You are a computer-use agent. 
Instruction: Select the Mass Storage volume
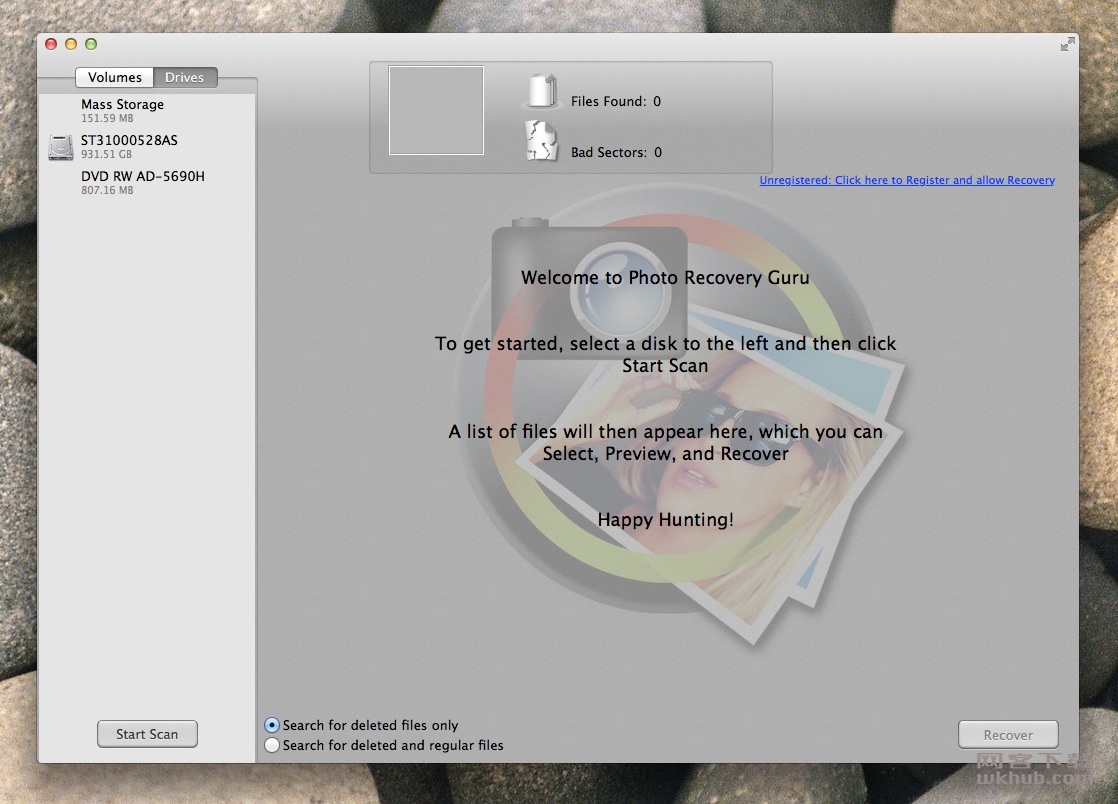click(x=146, y=110)
